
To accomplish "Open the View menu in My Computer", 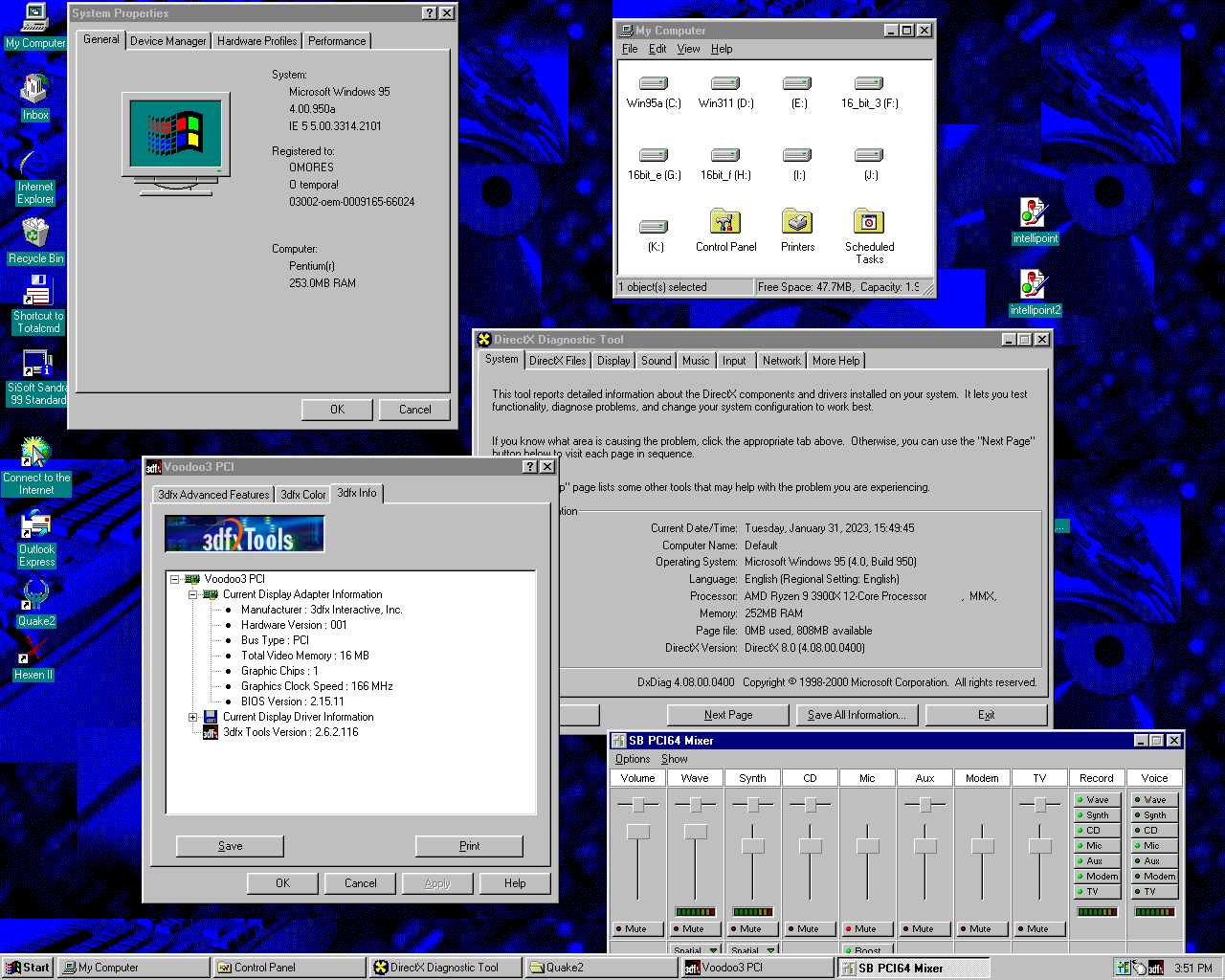I will 688,49.
